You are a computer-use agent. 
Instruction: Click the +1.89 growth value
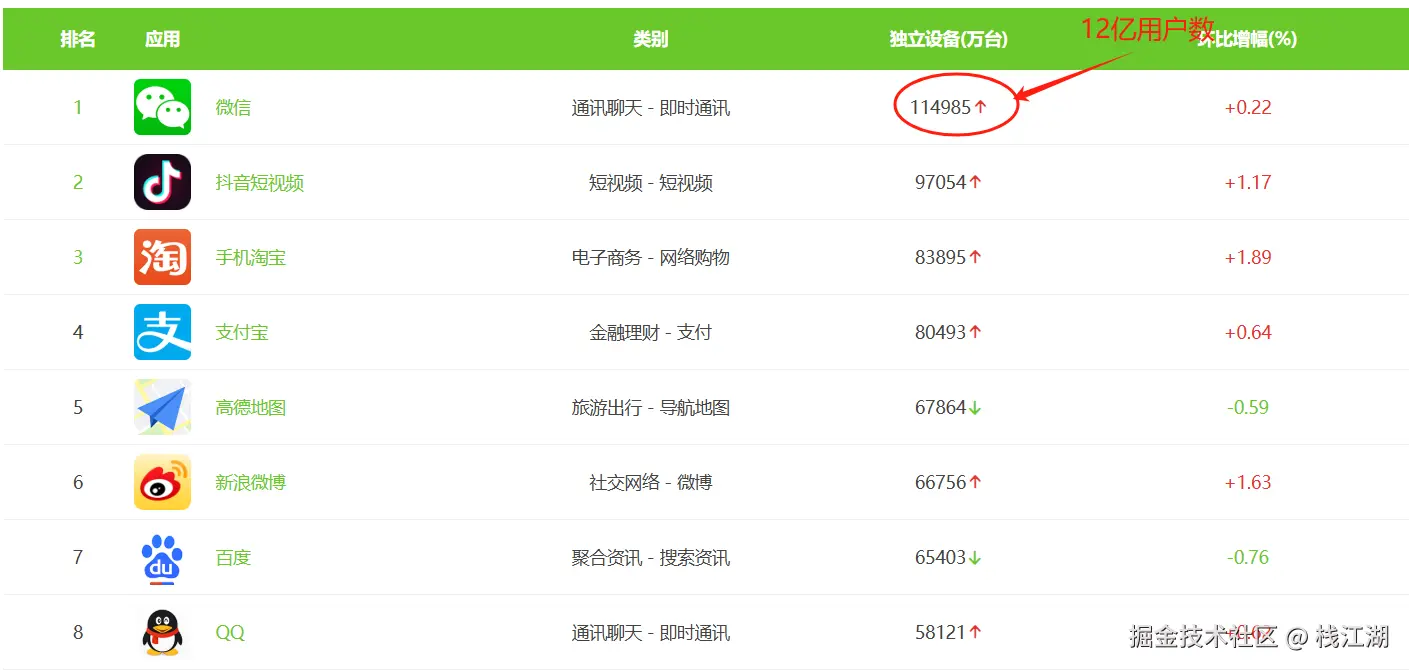pos(1248,257)
